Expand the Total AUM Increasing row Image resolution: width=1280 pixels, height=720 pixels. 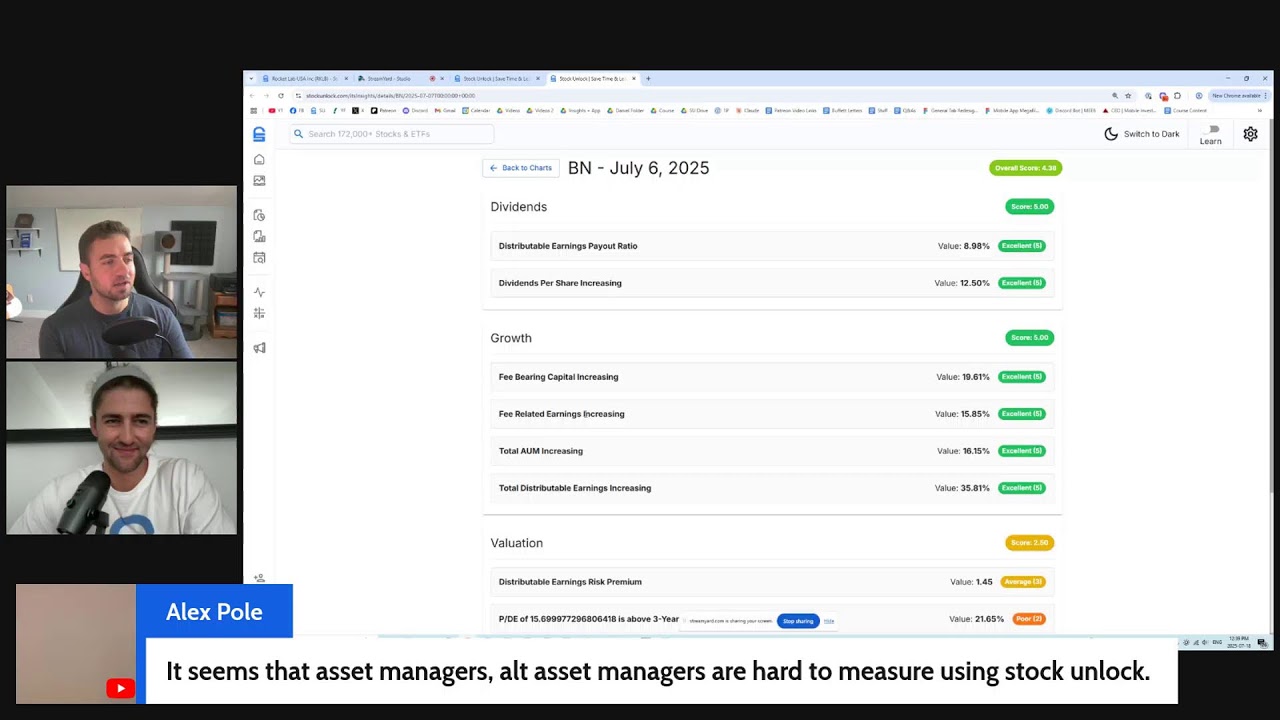[x=771, y=451]
